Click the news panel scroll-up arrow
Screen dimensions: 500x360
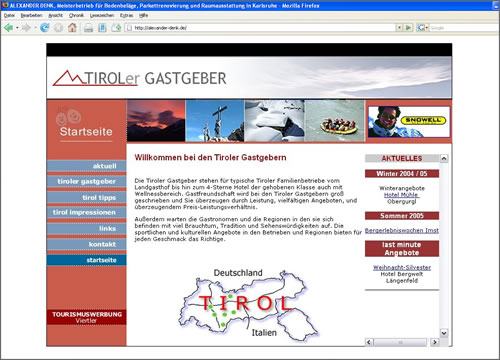(444, 159)
